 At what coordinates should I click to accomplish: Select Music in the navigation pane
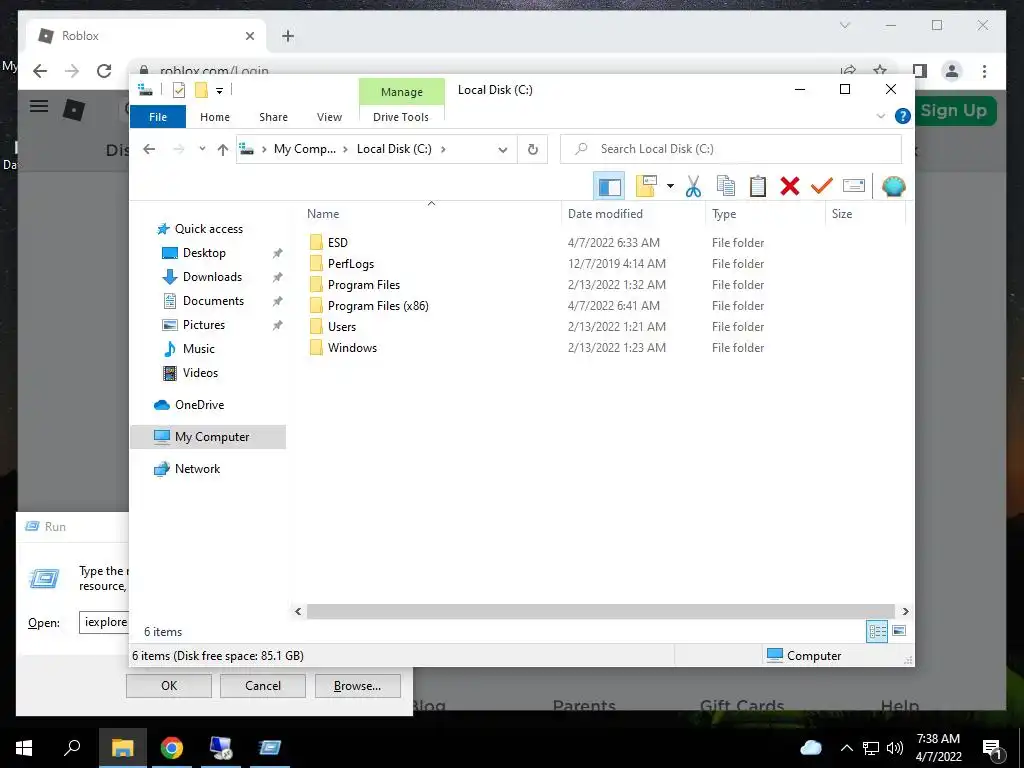click(x=199, y=349)
